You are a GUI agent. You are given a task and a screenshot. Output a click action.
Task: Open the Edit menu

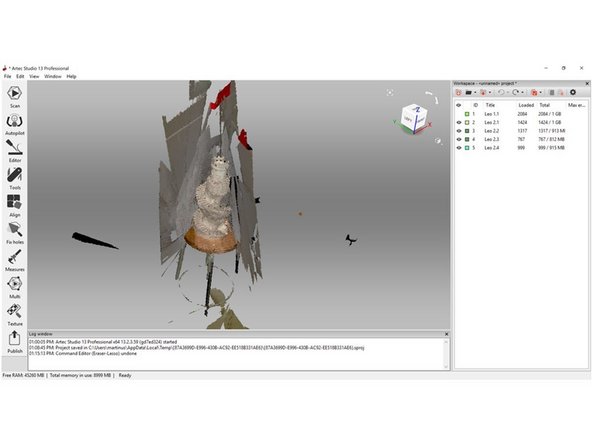(x=20, y=76)
